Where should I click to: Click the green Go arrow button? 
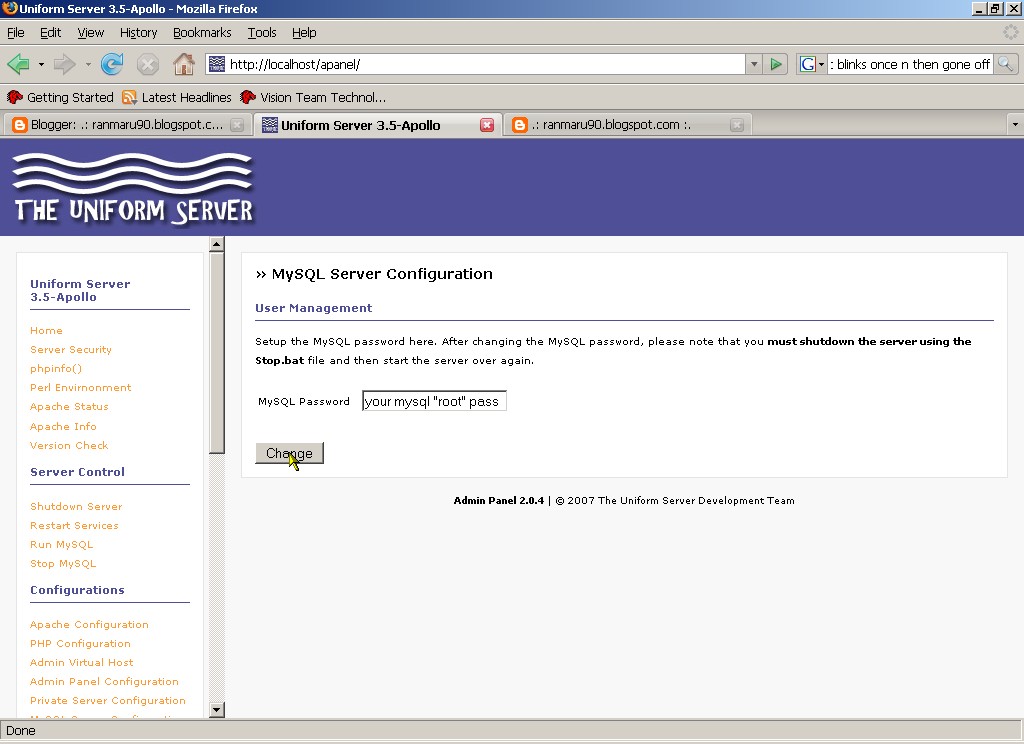[x=776, y=64]
